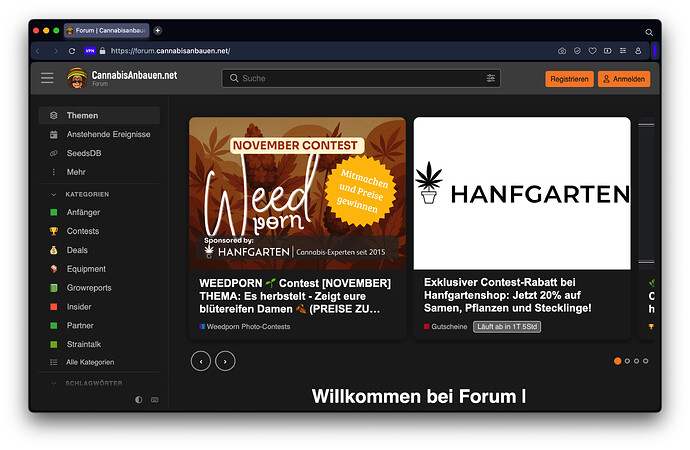Image resolution: width=690 pixels, height=450 pixels.
Task: Expand the Schlagwörter sidebar section
Action: (x=54, y=383)
